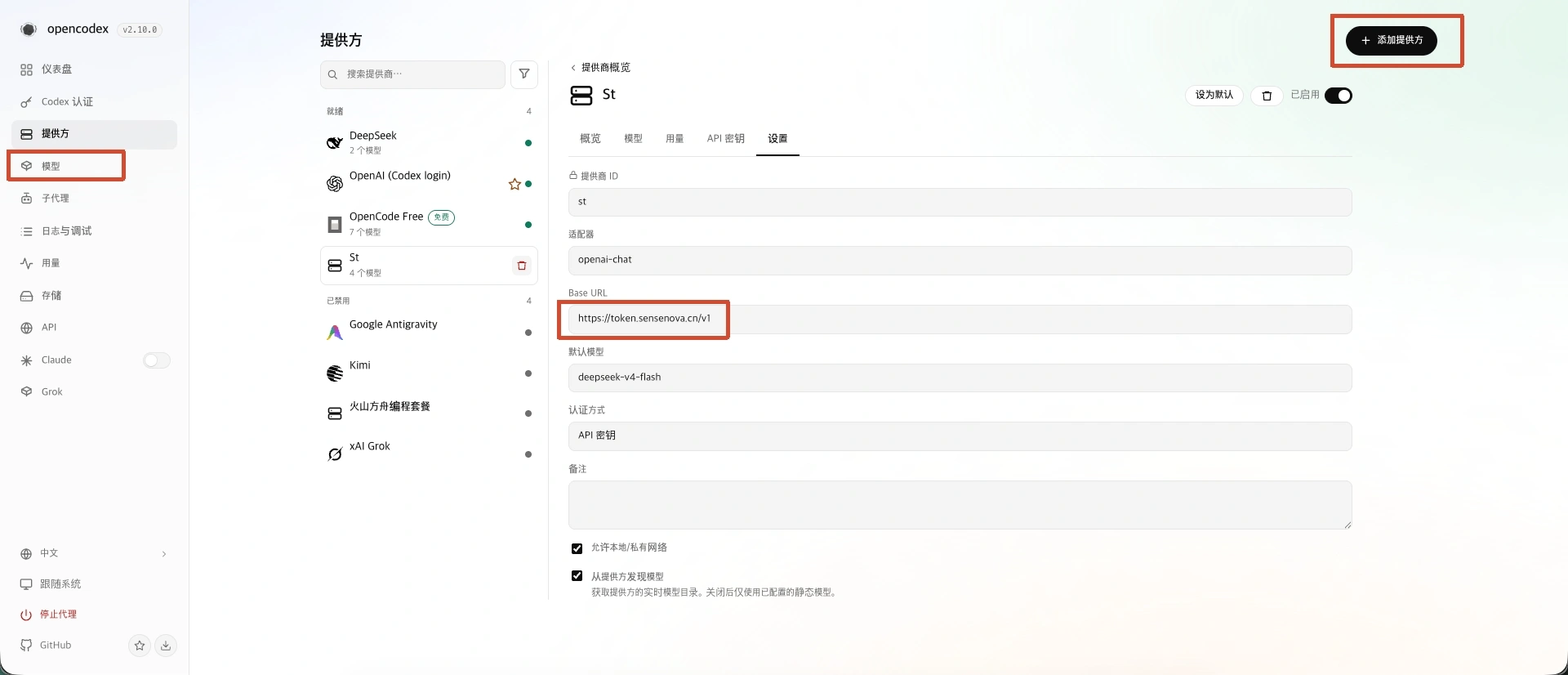Screen dimensions: 1568x675
Task: Go back to 提供商概览
Action: tap(600, 68)
